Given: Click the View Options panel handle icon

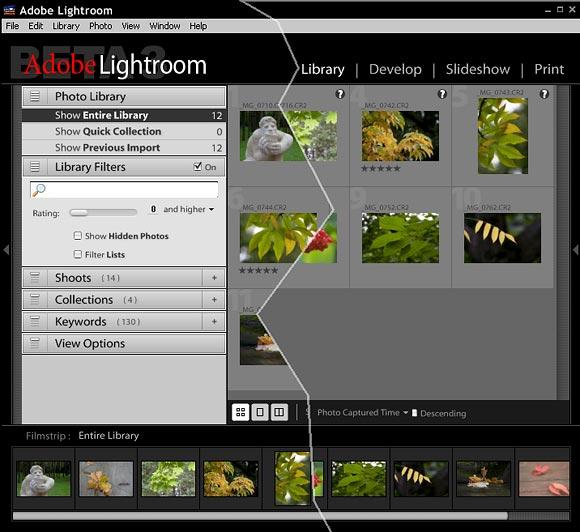Looking at the screenshot, I should (x=35, y=343).
